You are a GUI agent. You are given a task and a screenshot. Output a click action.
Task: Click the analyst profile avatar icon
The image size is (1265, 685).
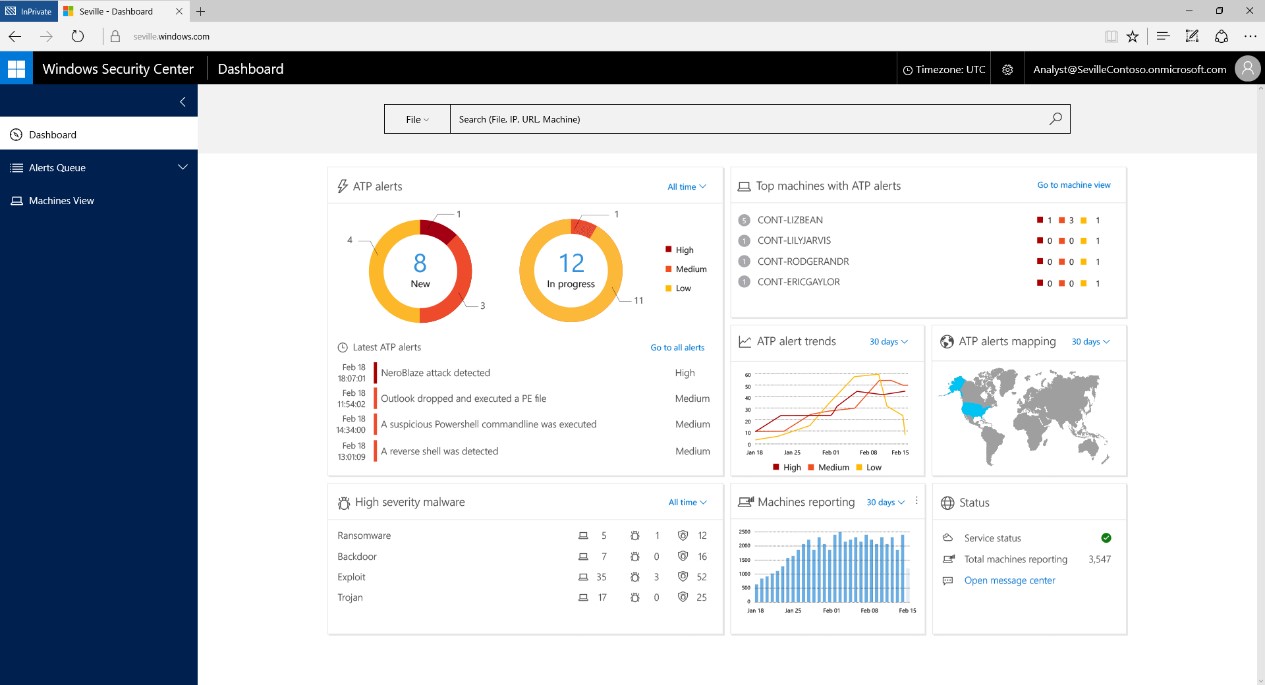(1248, 68)
